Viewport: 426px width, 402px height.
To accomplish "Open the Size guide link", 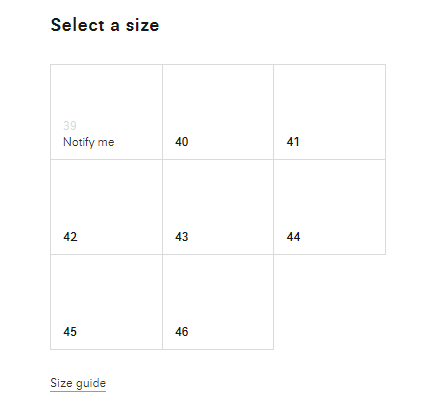I will click(x=78, y=383).
